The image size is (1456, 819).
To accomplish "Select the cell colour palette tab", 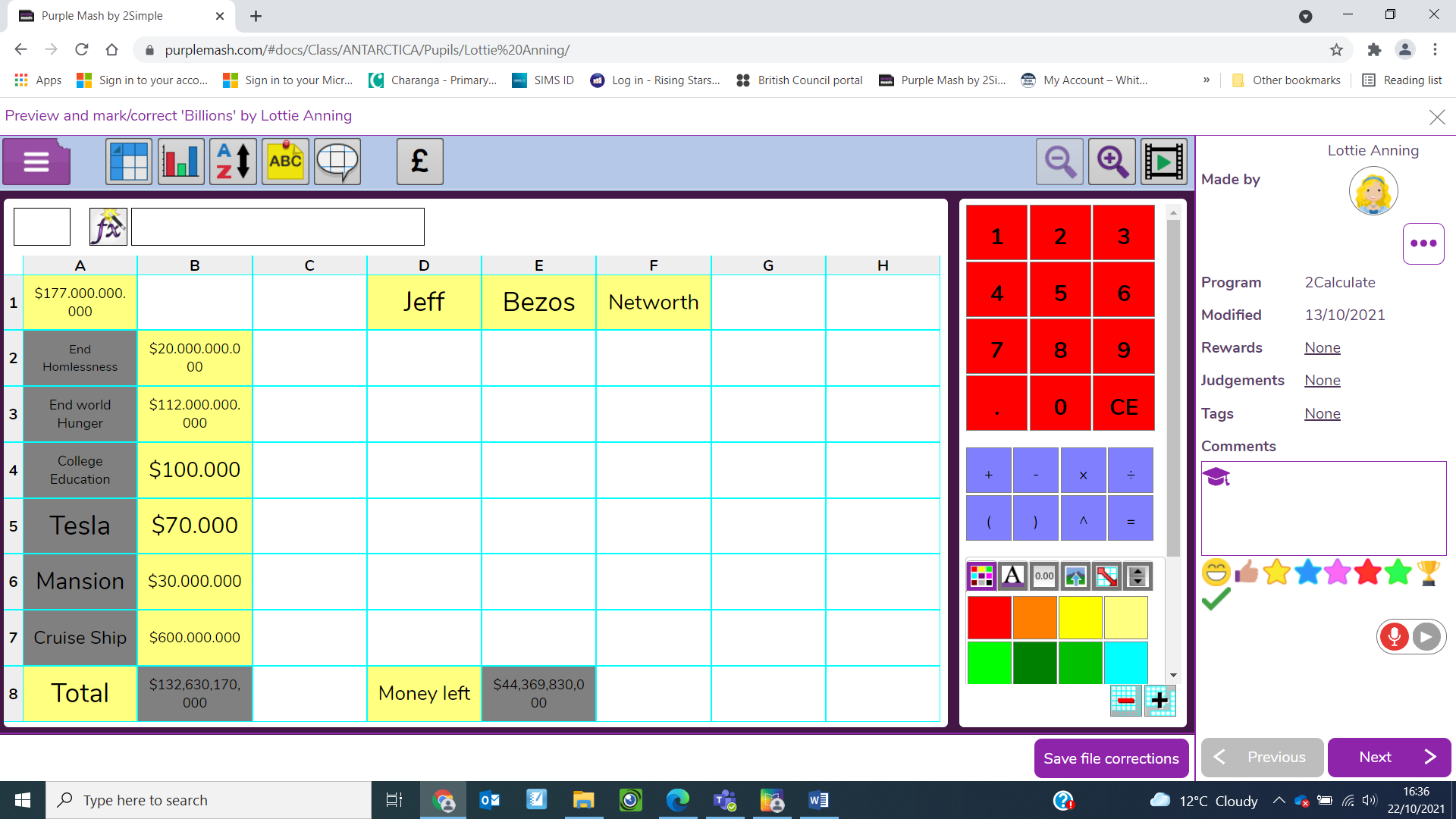I will coord(981,576).
